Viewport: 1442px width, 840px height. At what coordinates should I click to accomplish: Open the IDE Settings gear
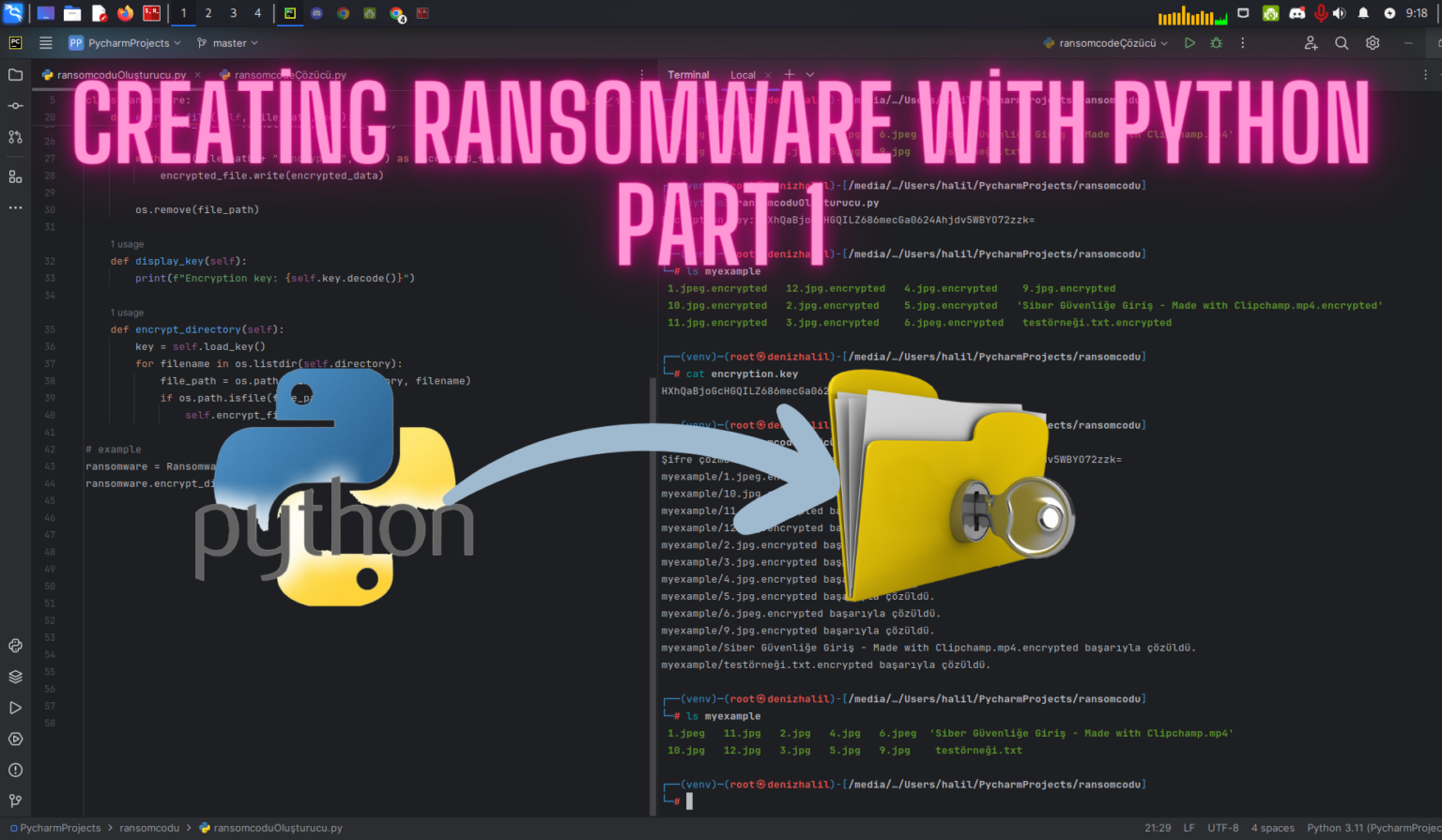coord(1372,42)
